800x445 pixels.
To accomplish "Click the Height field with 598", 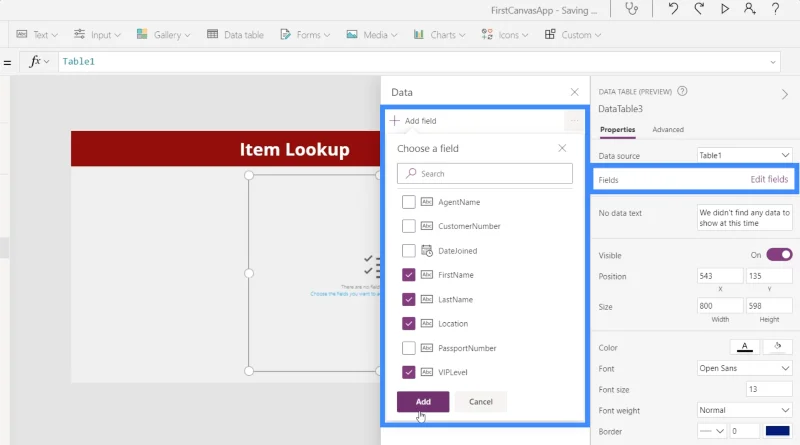I will 769,306.
